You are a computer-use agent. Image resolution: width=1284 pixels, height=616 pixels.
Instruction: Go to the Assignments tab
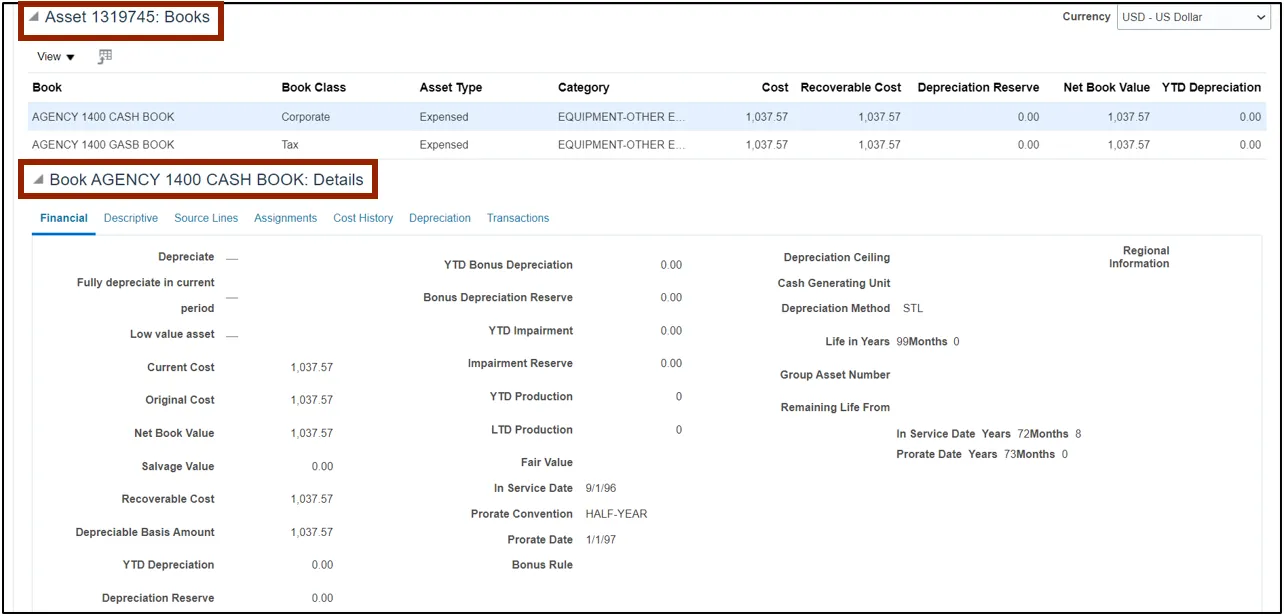285,218
